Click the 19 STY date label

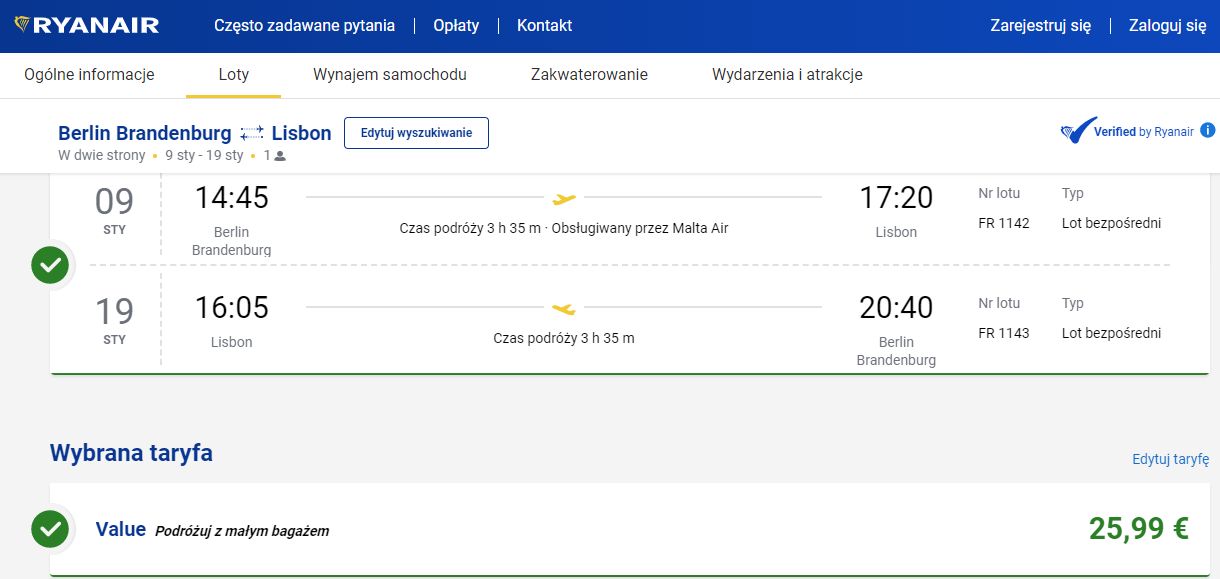tap(114, 320)
